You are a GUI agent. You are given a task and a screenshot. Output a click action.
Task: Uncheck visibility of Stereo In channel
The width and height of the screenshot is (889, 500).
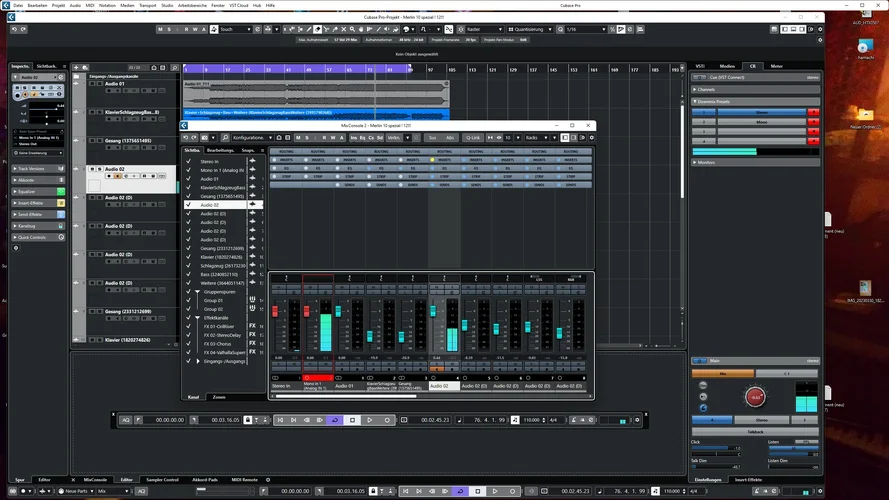(188, 159)
